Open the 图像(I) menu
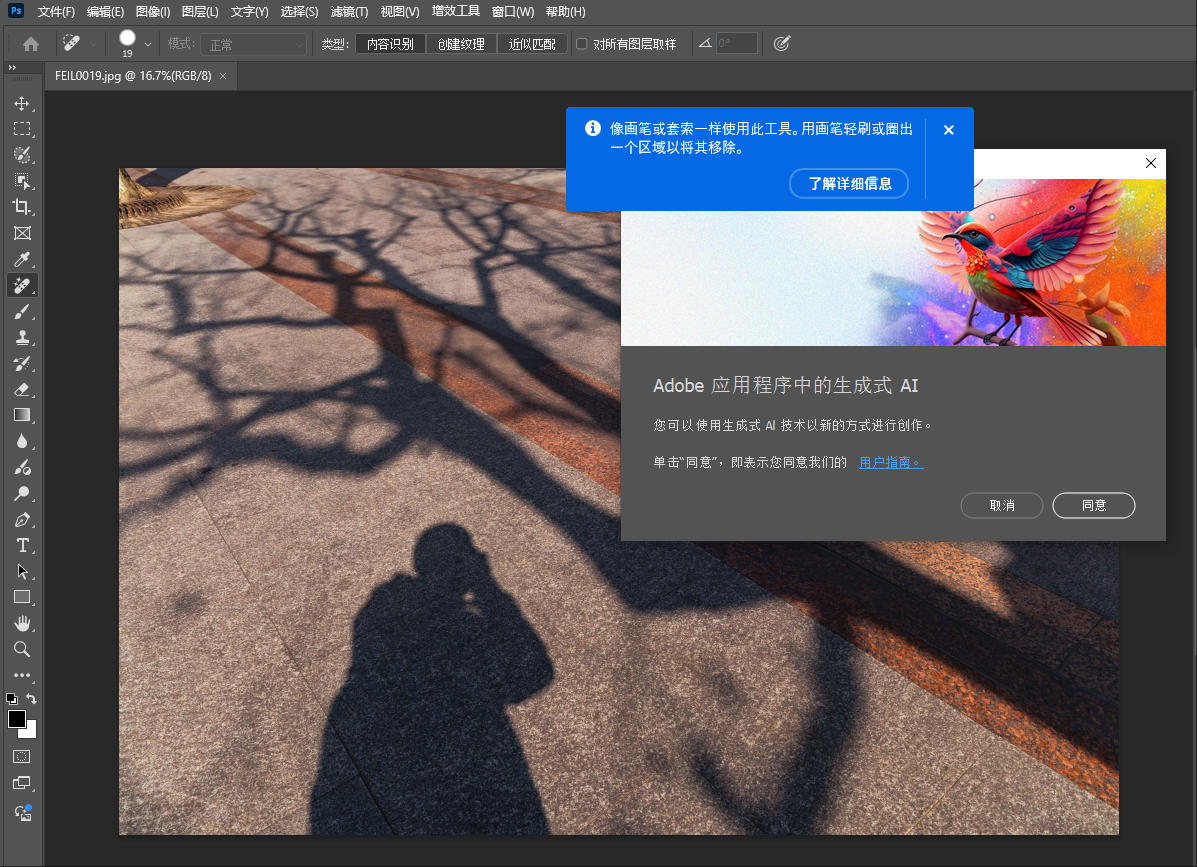This screenshot has width=1197, height=867. [x=153, y=11]
